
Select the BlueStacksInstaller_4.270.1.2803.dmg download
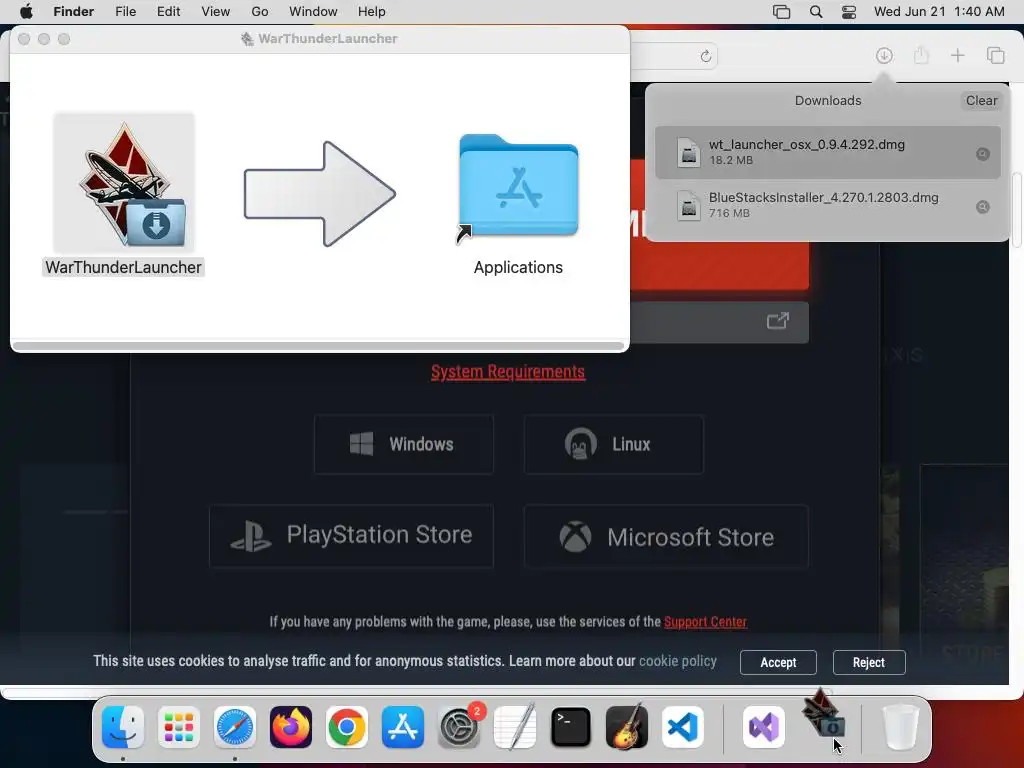(x=827, y=205)
